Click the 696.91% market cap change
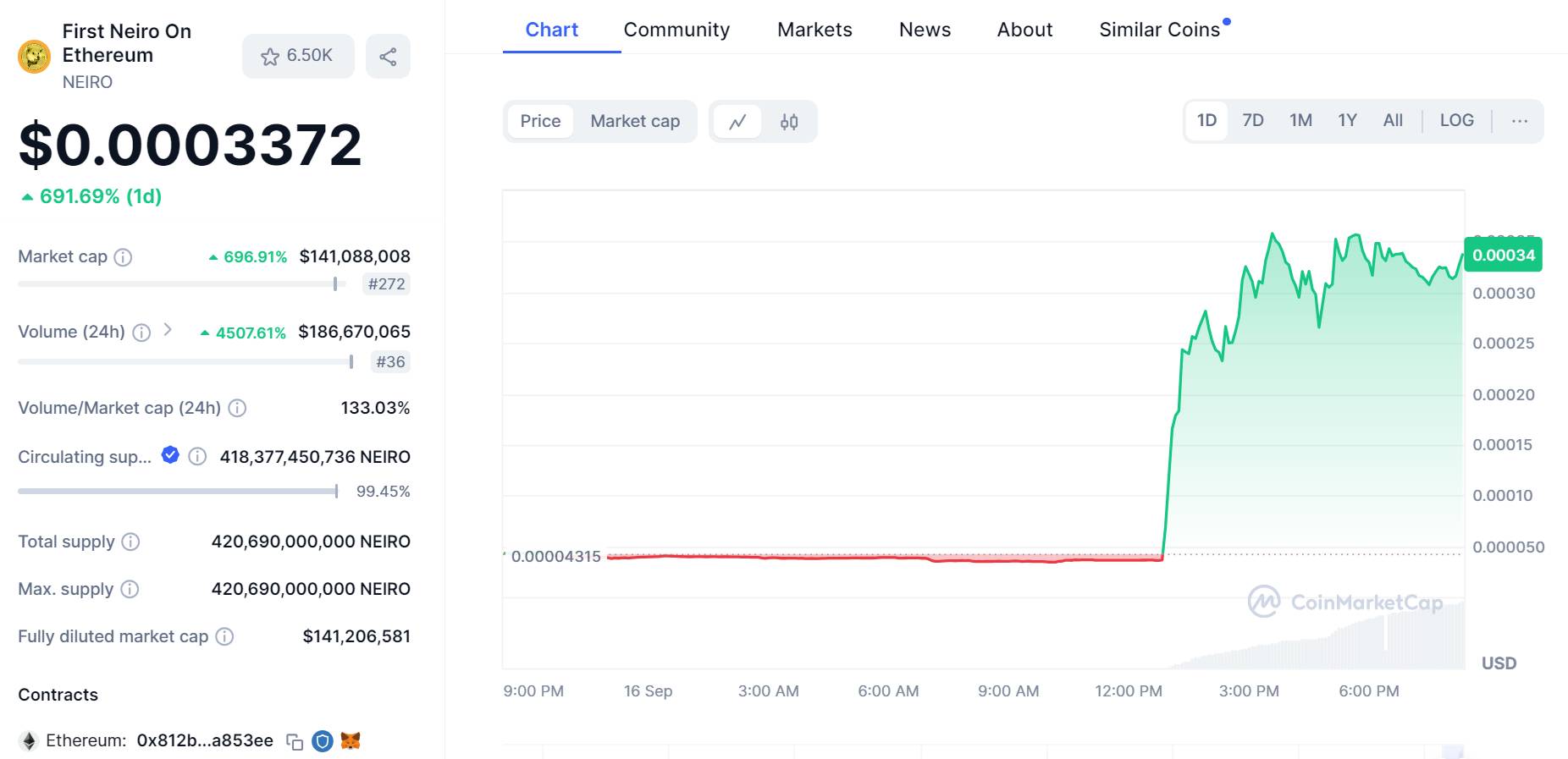 click(255, 257)
